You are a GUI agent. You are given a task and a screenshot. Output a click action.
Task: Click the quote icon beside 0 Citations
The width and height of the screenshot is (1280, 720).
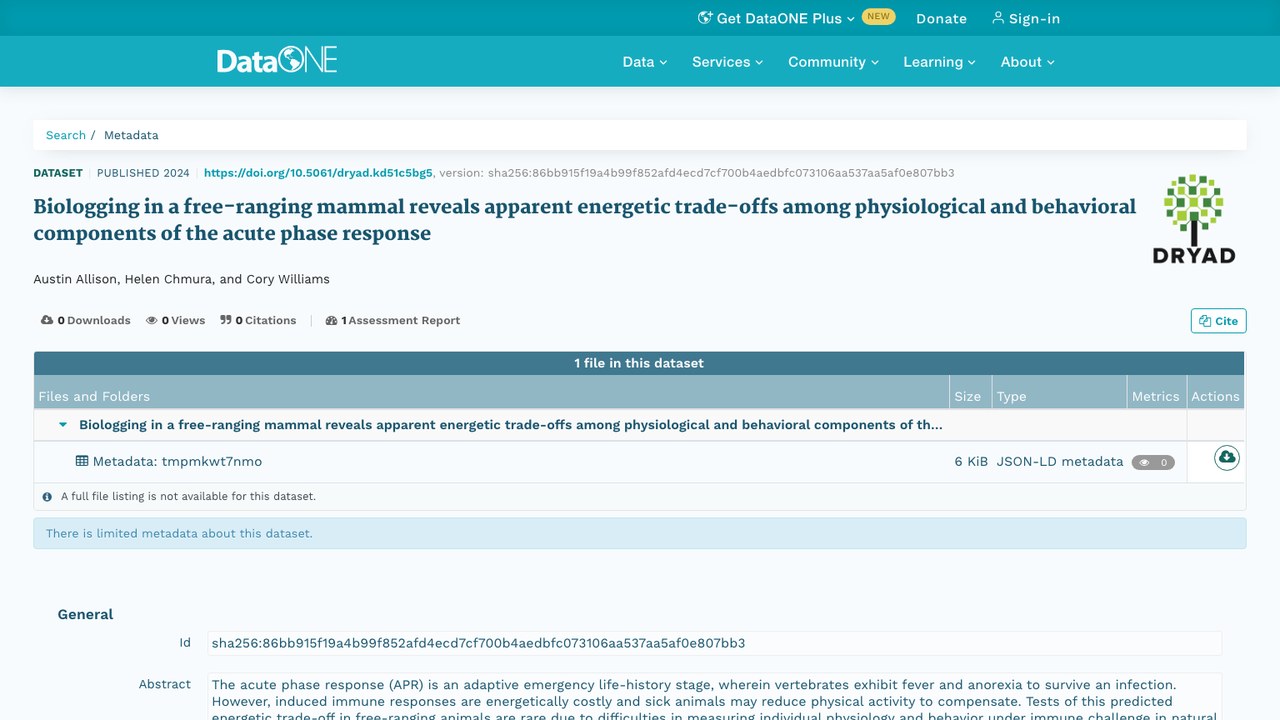[x=226, y=320]
